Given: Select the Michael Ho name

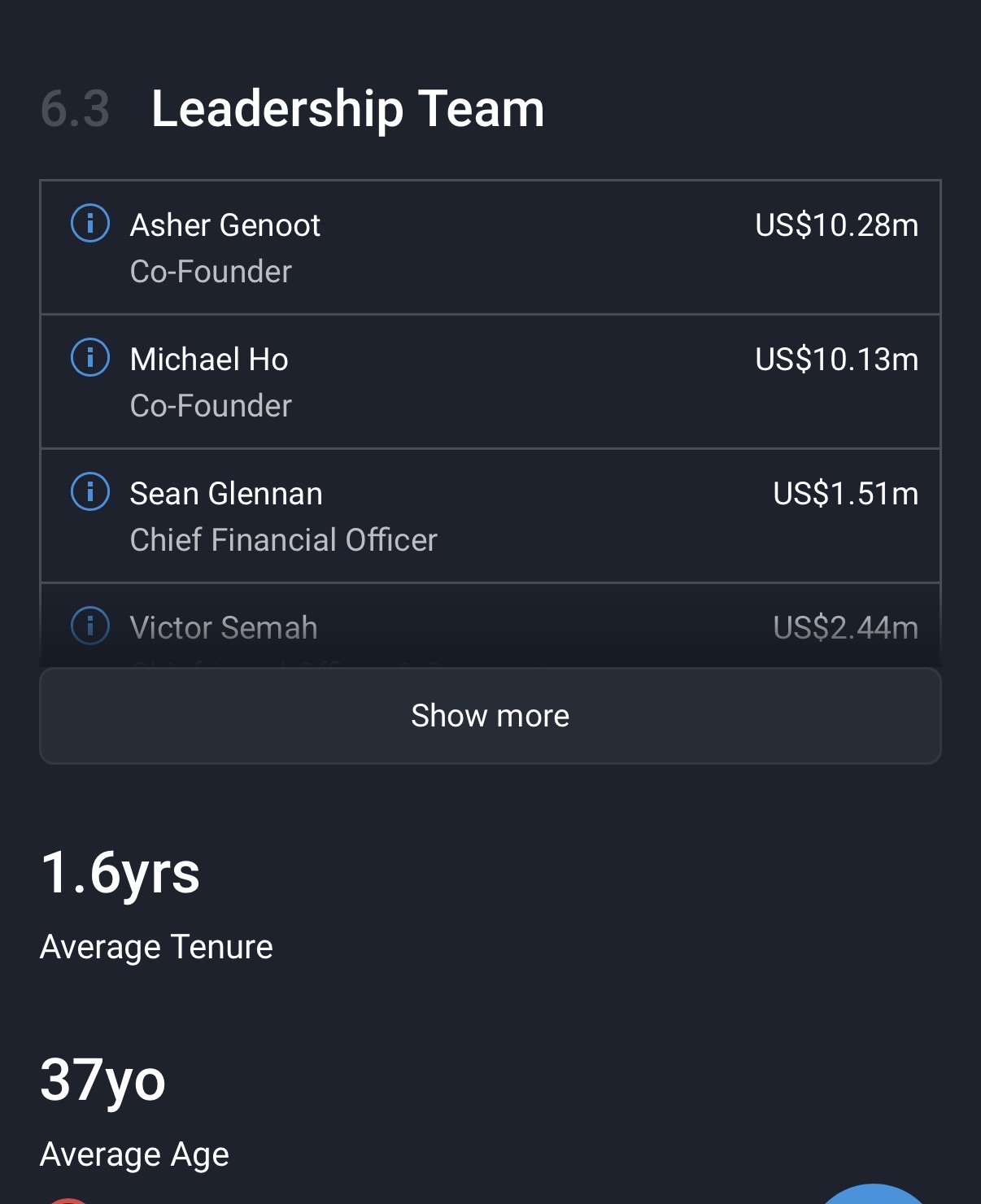Looking at the screenshot, I should pyautogui.click(x=209, y=360).
